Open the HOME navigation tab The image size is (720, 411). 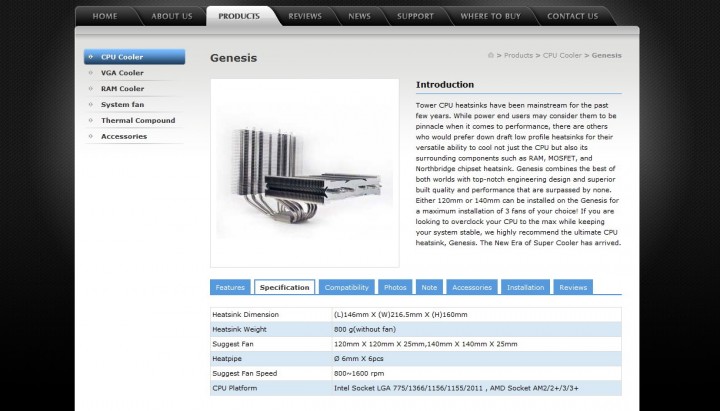(x=105, y=16)
